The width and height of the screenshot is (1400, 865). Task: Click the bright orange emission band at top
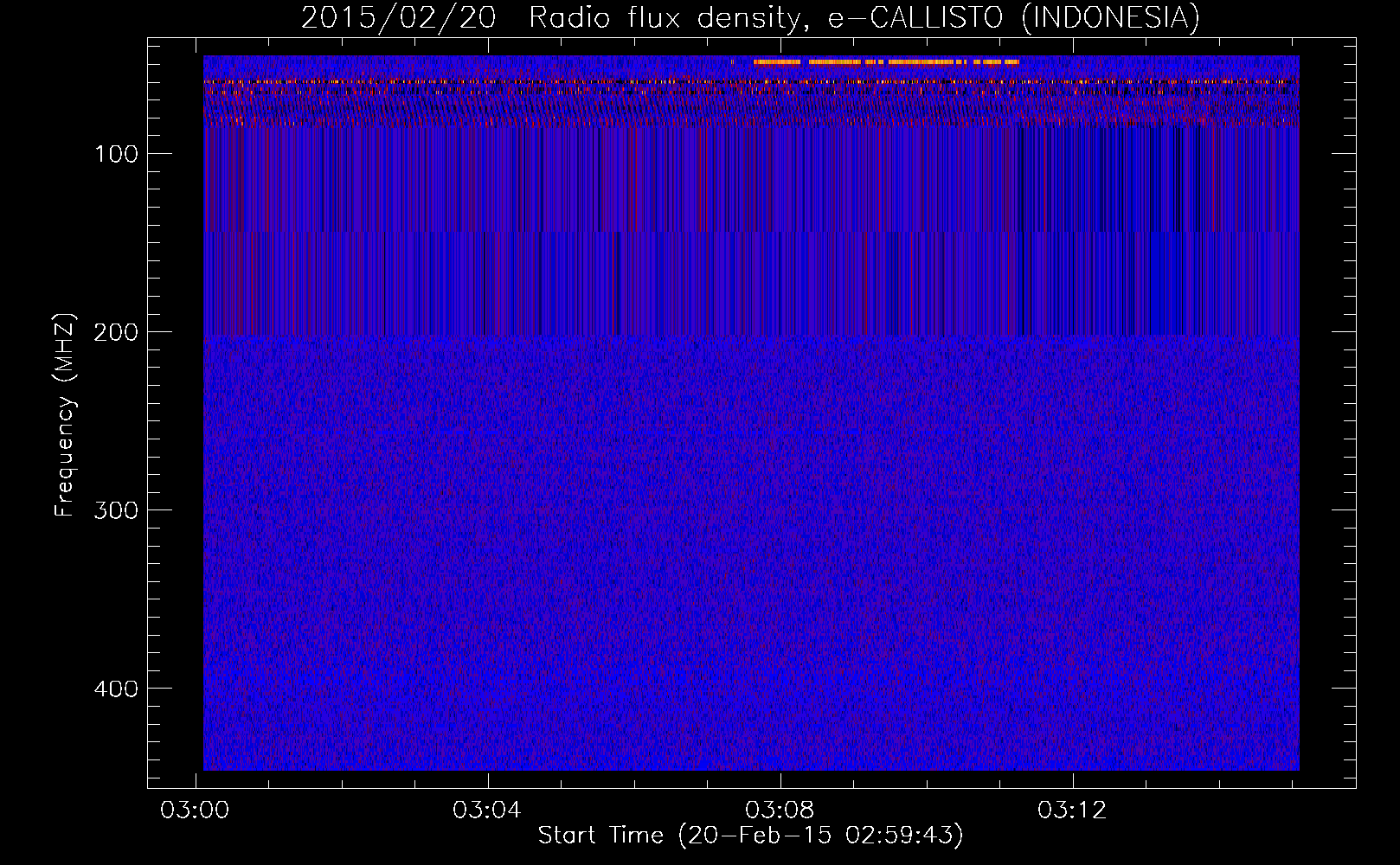tap(886, 62)
